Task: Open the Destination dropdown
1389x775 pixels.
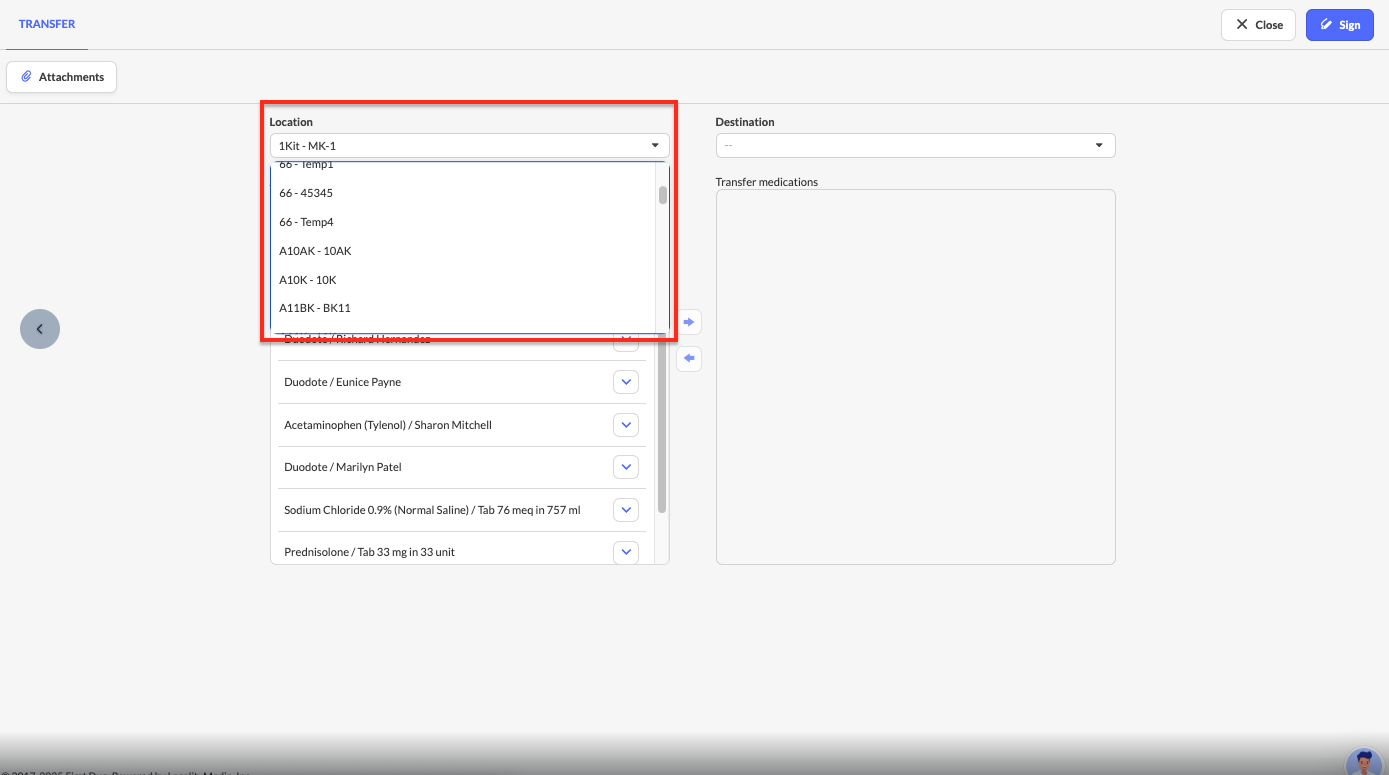Action: coord(915,146)
